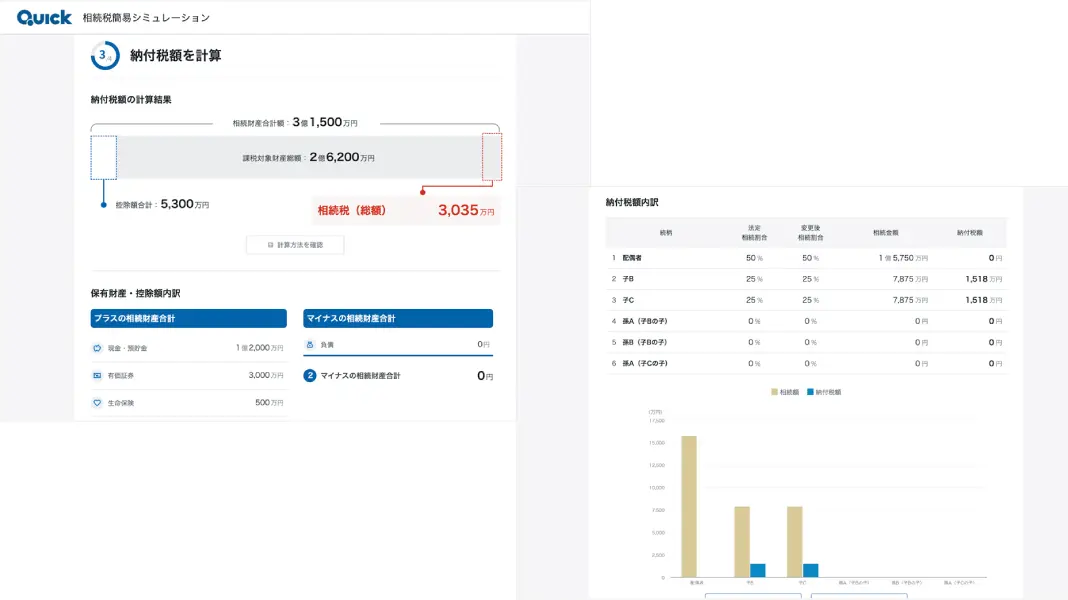Click the 孫A（子Cの子） row
1068x600 pixels.
(x=806, y=364)
